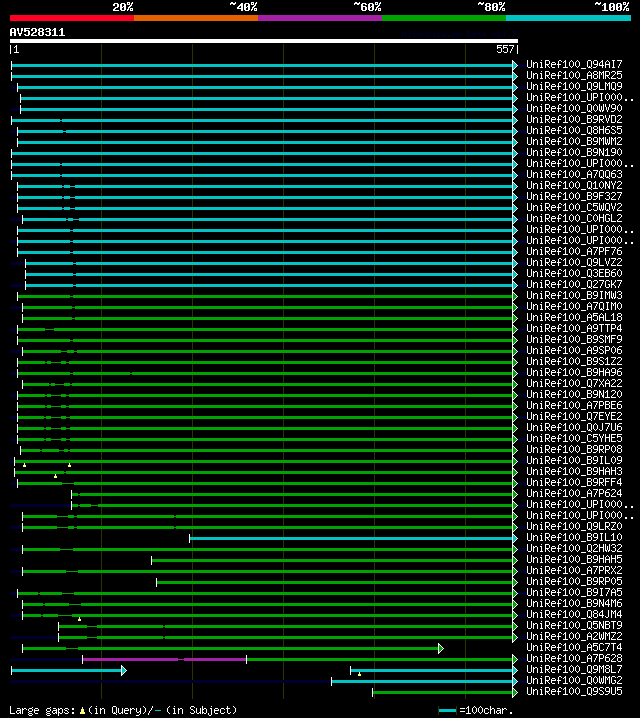This screenshot has height=718, width=640.
Task: Open the UniRef100_Q9LVZ2 hit
Action: point(574,262)
